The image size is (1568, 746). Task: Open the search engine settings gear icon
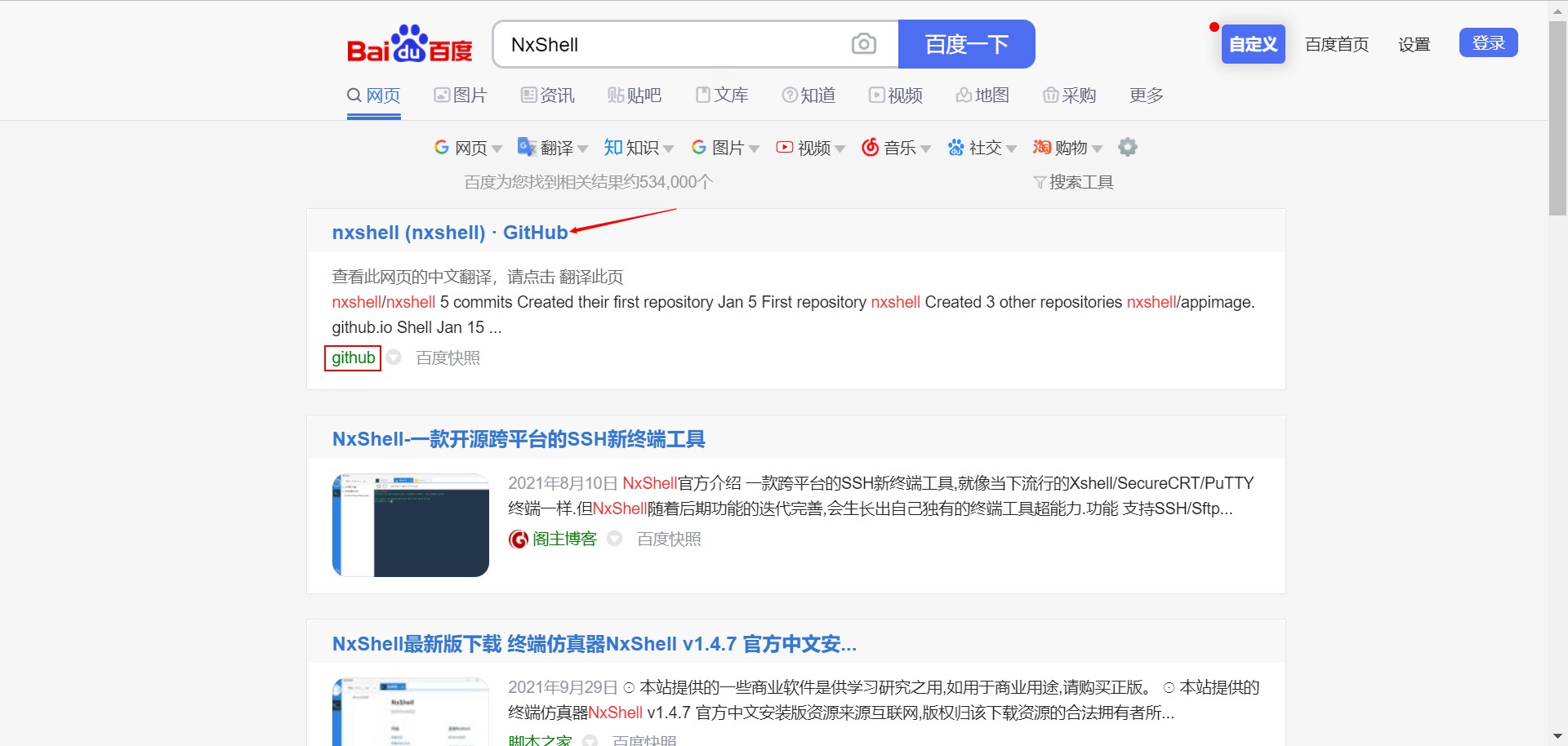pyautogui.click(x=1128, y=147)
